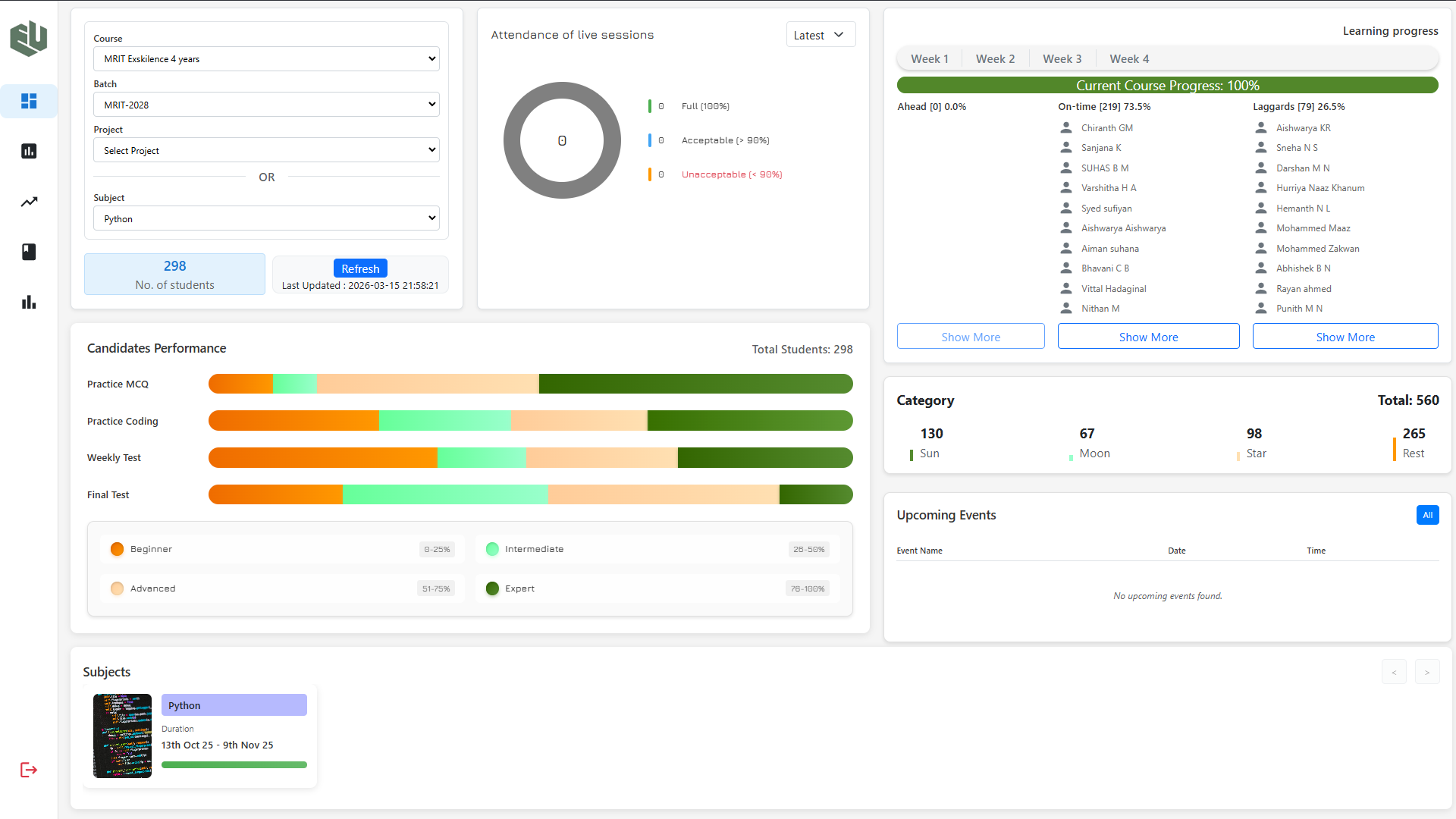Expand the Course dropdown MRIT Exskilence
The height and width of the screenshot is (819, 1456).
point(266,59)
